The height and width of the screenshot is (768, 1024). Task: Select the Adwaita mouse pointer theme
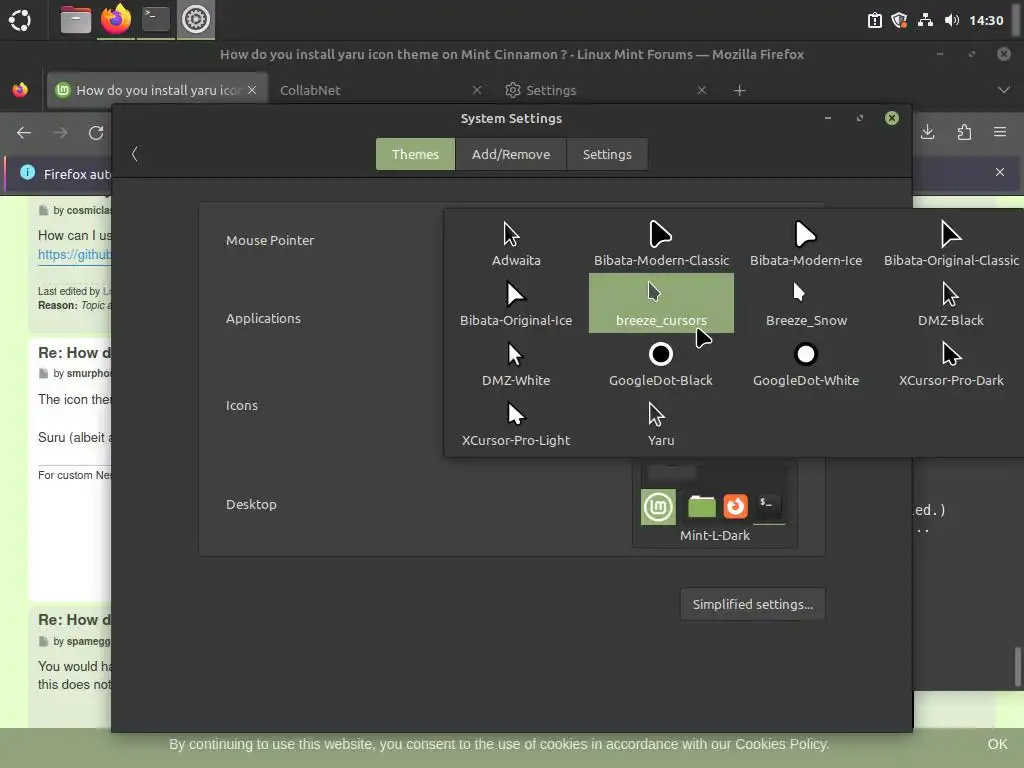pos(516,244)
